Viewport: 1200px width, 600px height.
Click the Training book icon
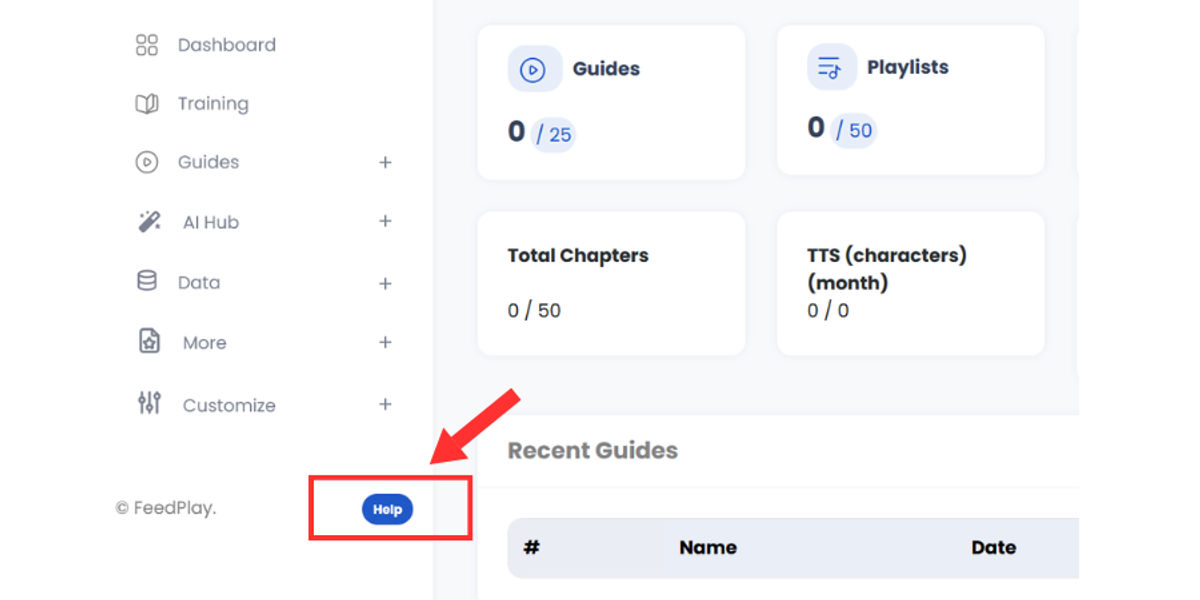147,104
